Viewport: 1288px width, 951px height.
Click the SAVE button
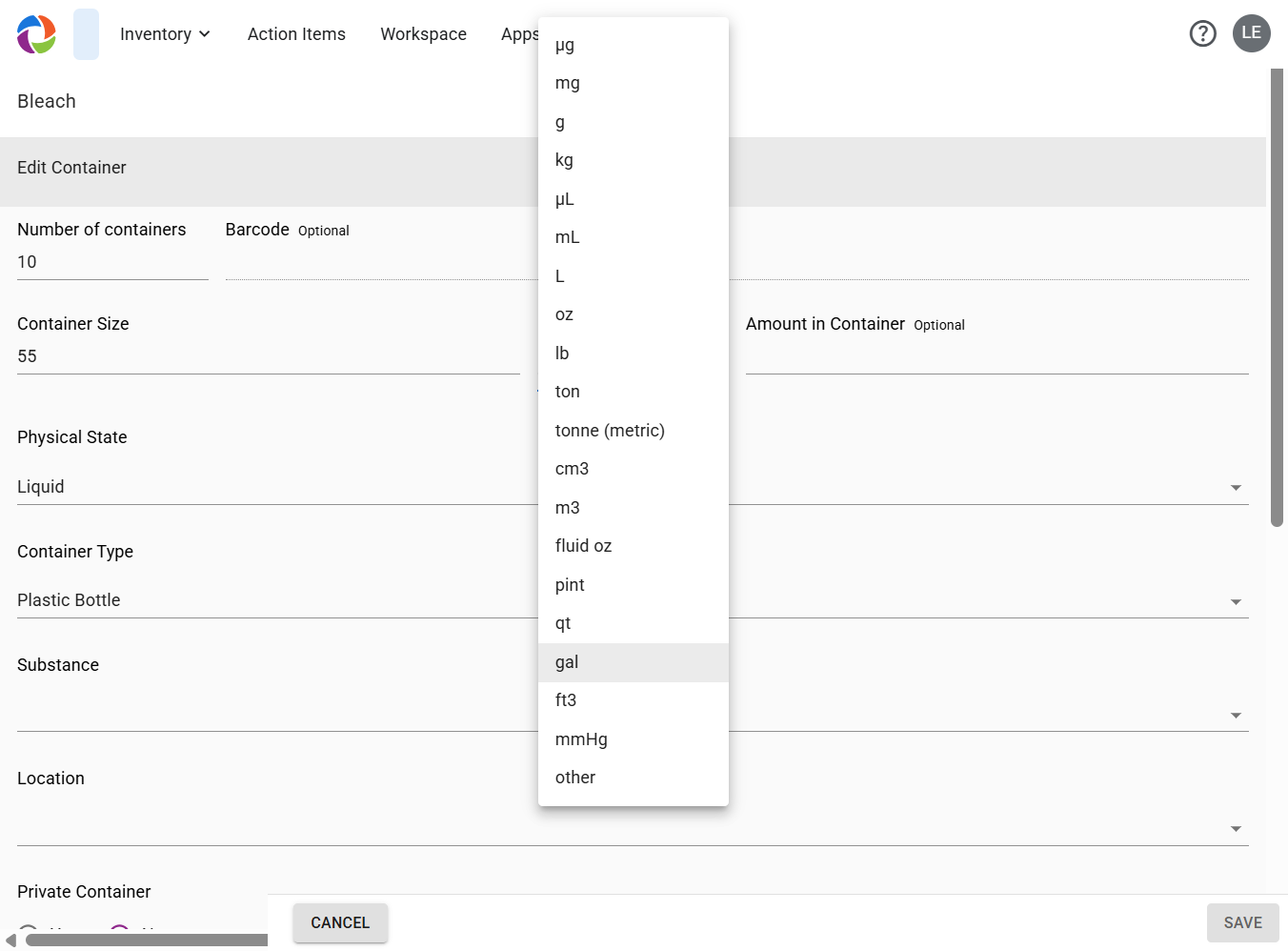pos(1242,922)
